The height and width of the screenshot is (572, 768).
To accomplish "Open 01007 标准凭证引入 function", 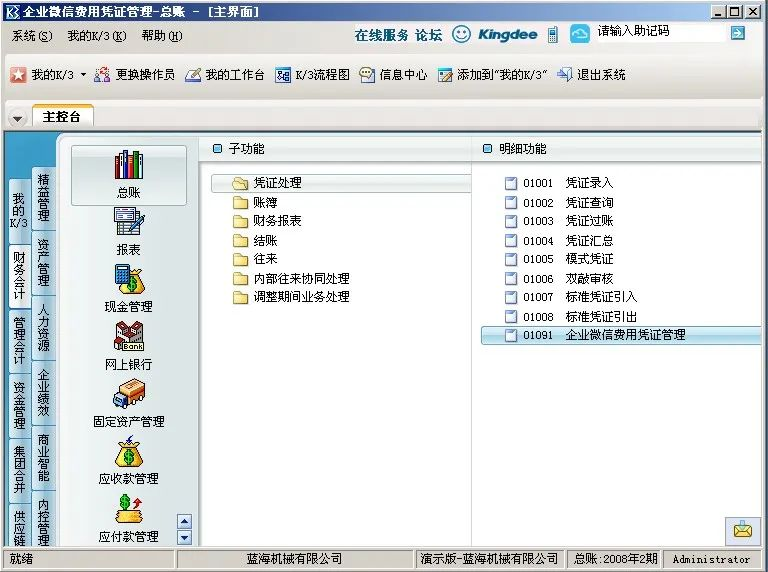I will tap(571, 297).
